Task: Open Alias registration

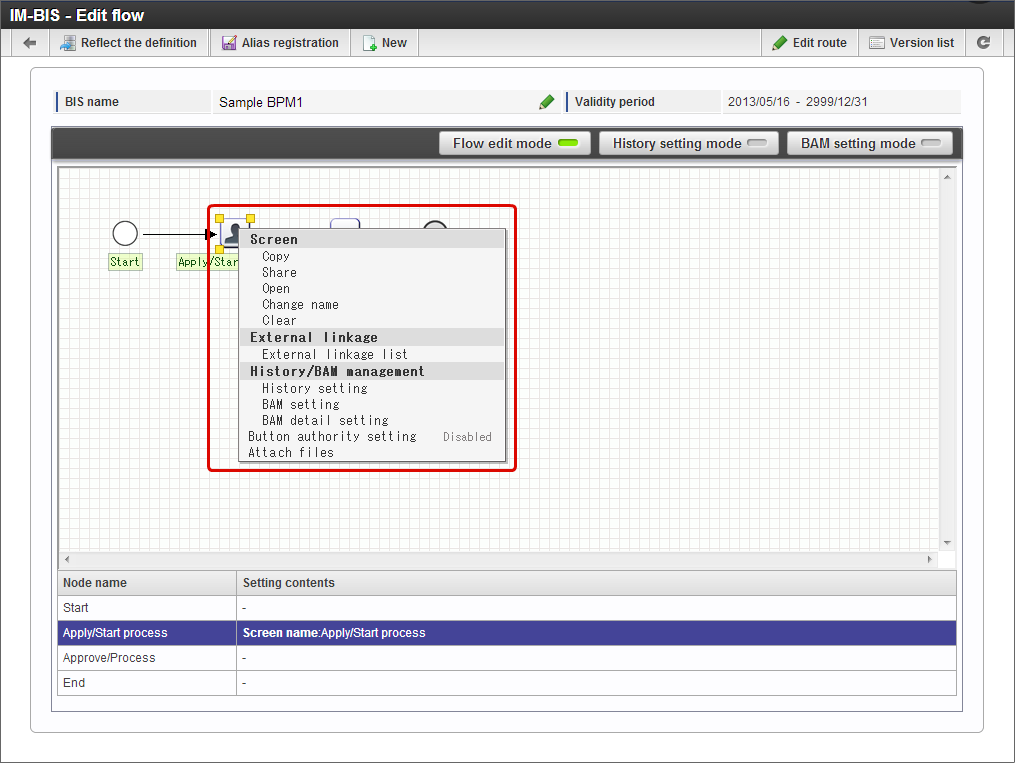Action: 280,43
